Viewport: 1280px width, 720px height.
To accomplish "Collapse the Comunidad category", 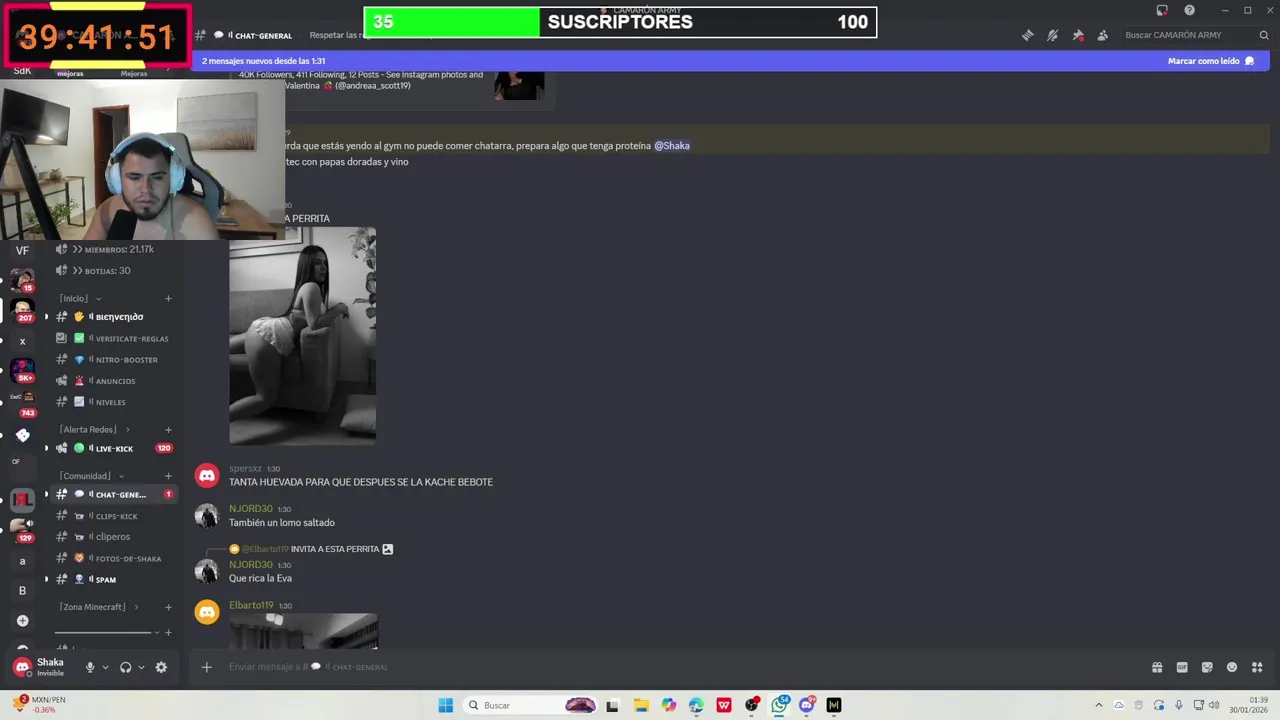I will point(92,476).
